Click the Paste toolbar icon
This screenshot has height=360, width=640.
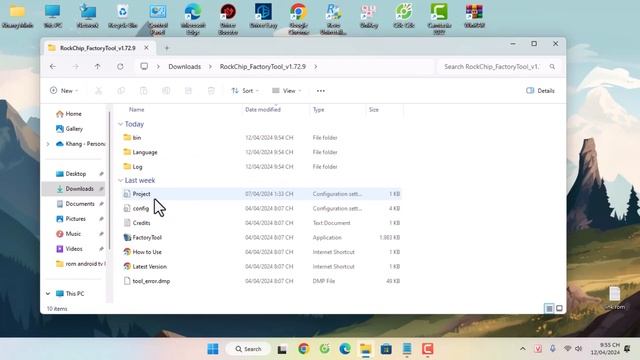pos(143,91)
